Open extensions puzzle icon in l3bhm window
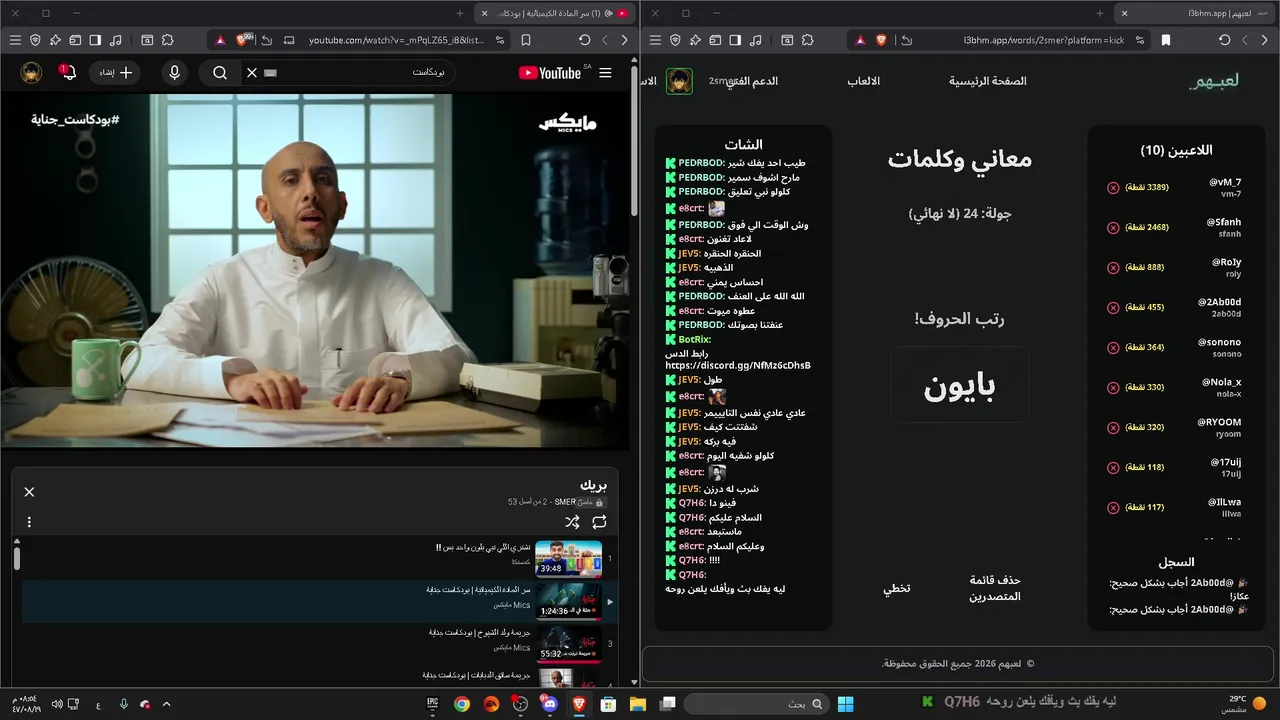The width and height of the screenshot is (1280, 720). [x=807, y=40]
